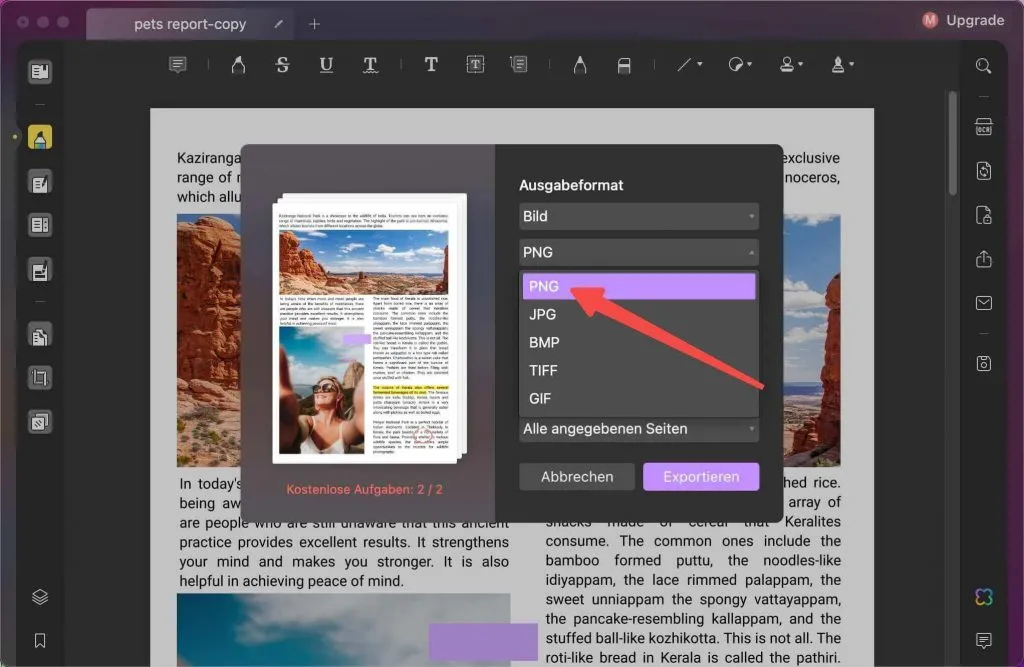The width and height of the screenshot is (1024, 667).
Task: Open the Layers panel
Action: coord(38,596)
